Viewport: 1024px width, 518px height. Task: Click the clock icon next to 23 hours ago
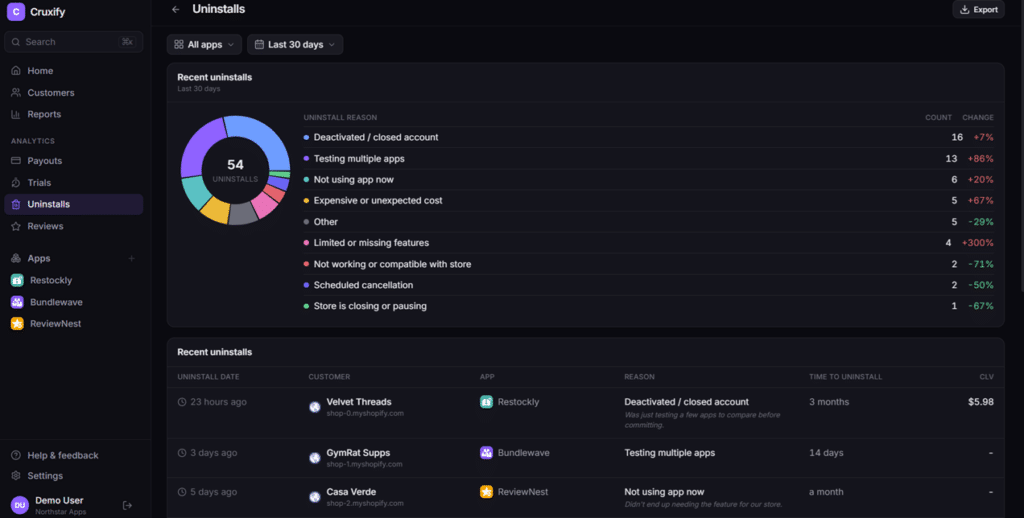(182, 402)
